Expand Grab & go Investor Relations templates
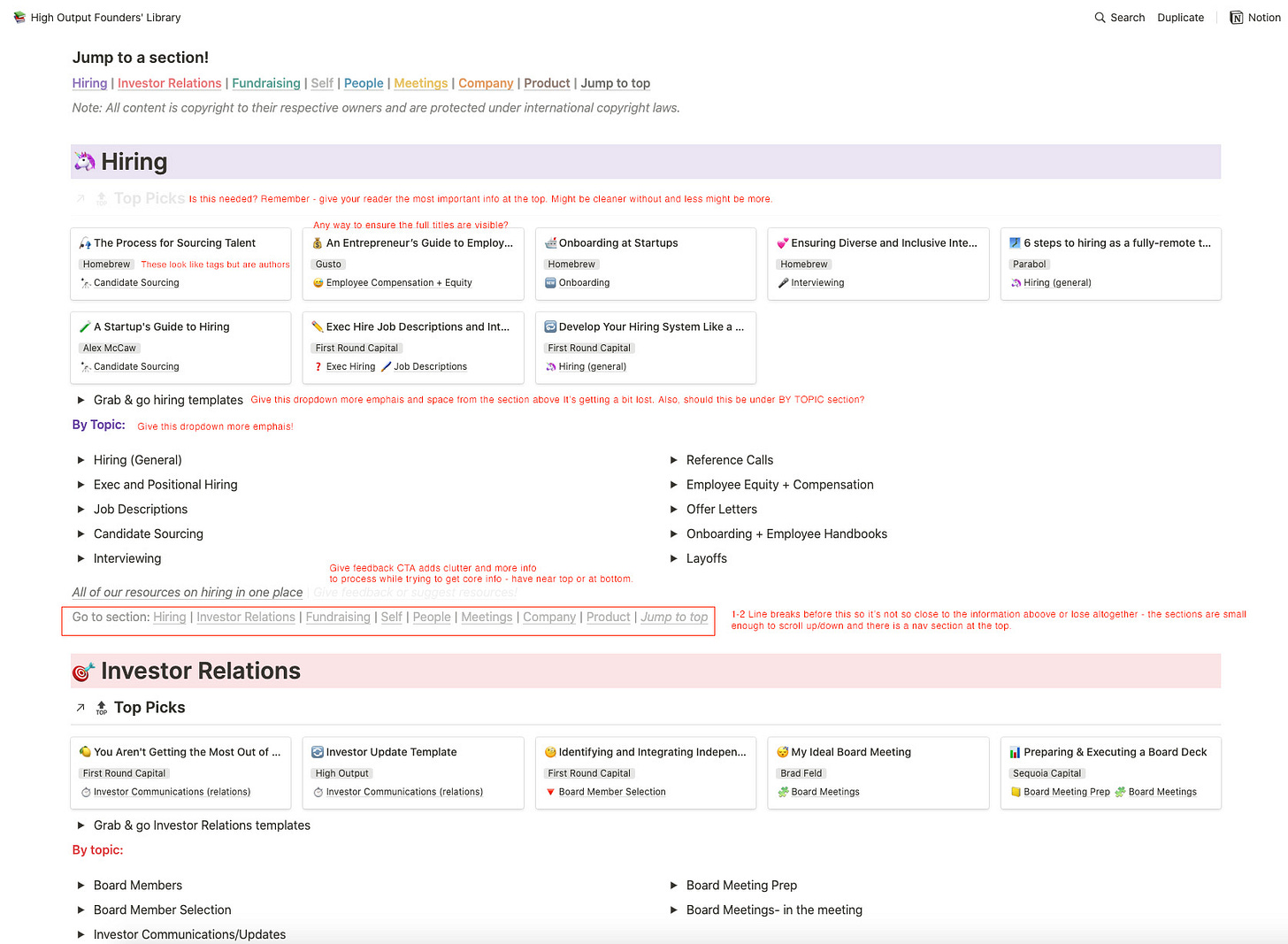1288x944 pixels. (x=80, y=825)
